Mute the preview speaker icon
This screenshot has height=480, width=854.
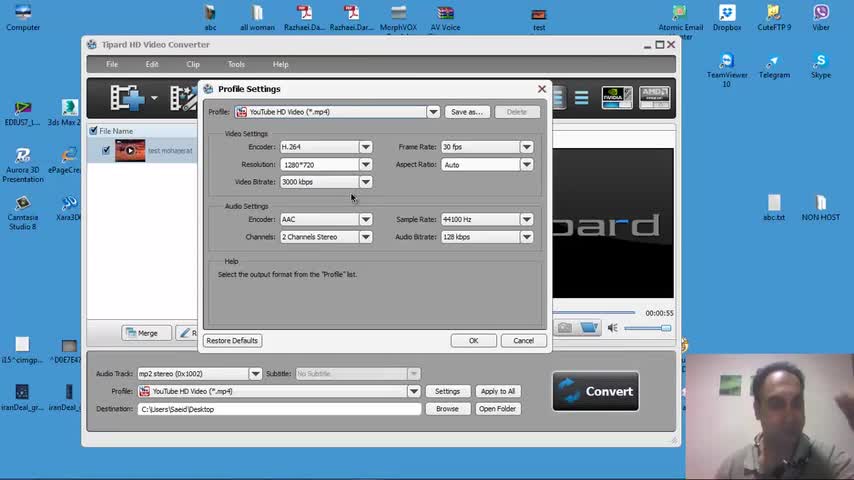click(613, 328)
